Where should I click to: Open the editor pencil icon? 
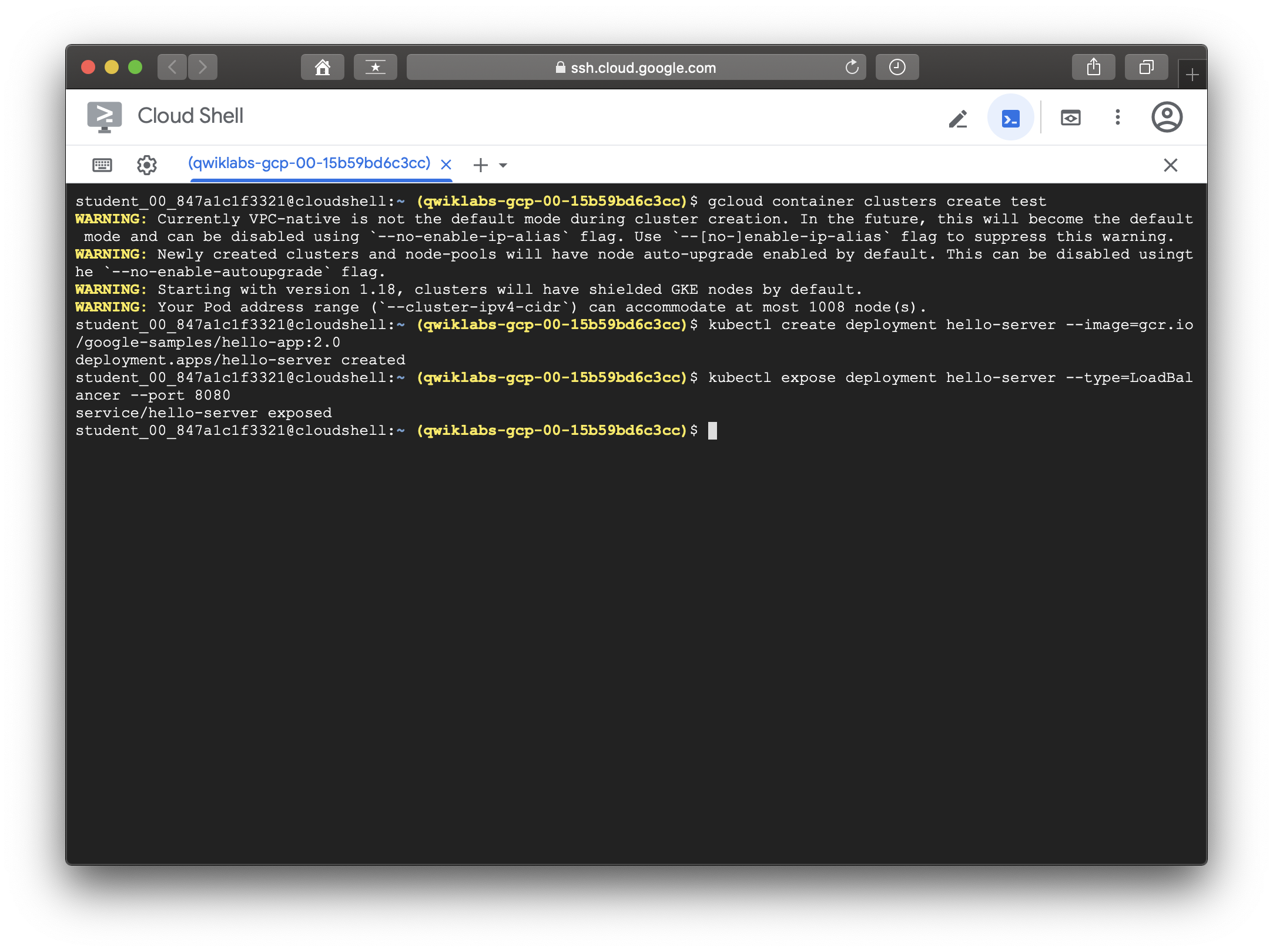958,118
